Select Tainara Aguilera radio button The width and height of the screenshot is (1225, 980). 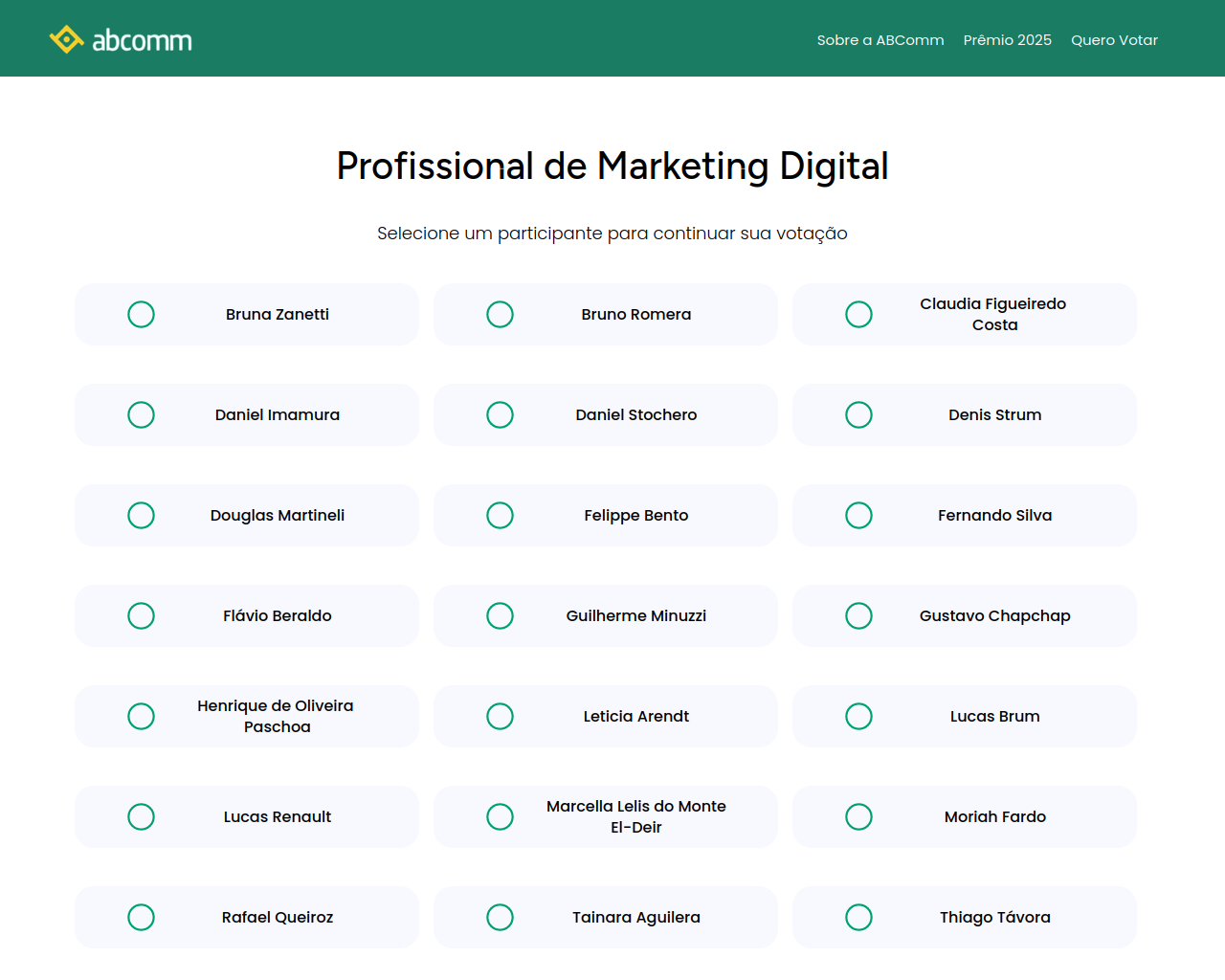[500, 917]
